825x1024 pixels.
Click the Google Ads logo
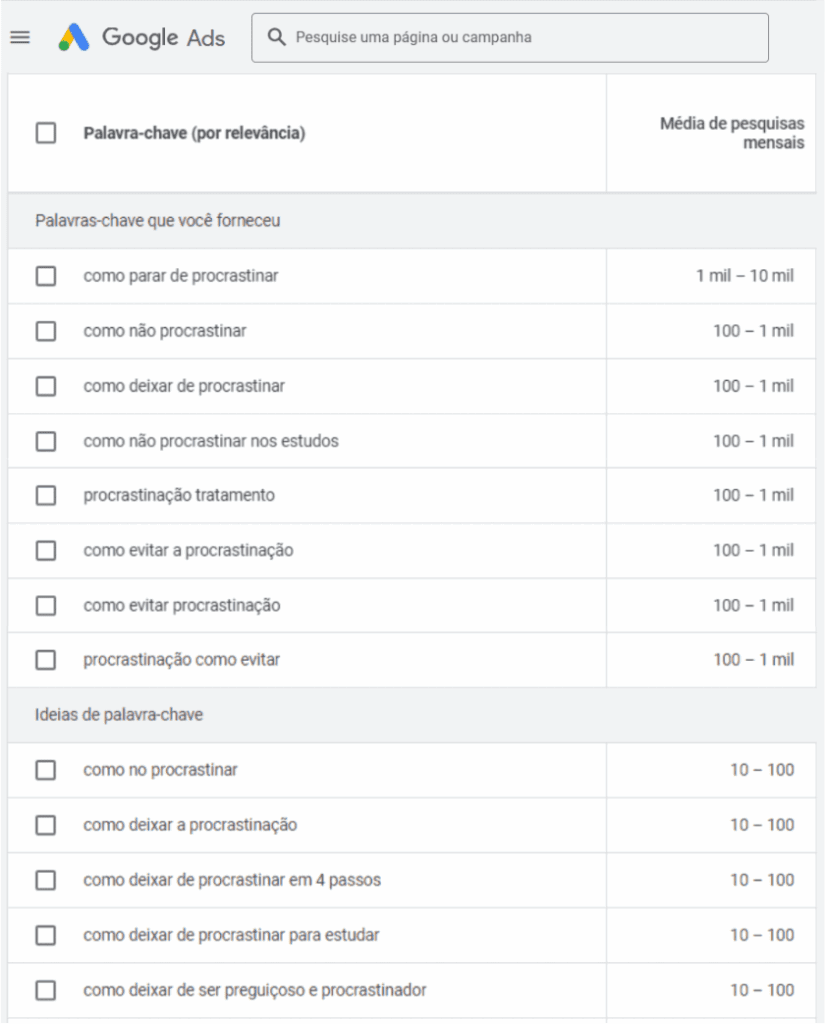141,38
